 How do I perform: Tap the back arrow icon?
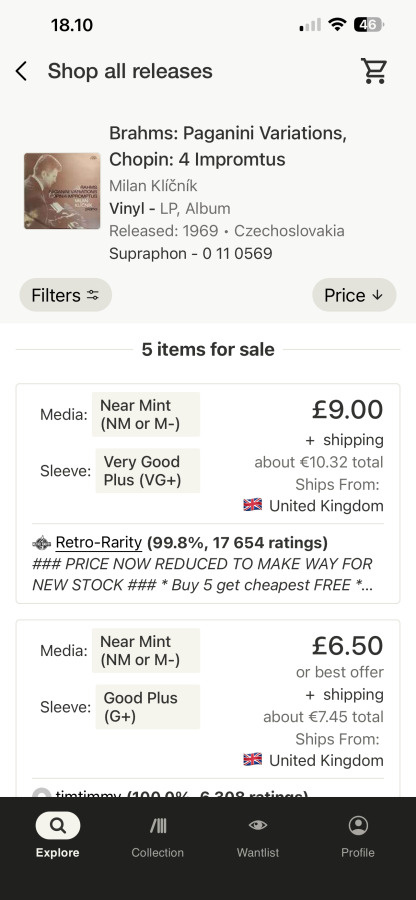pos(21,72)
